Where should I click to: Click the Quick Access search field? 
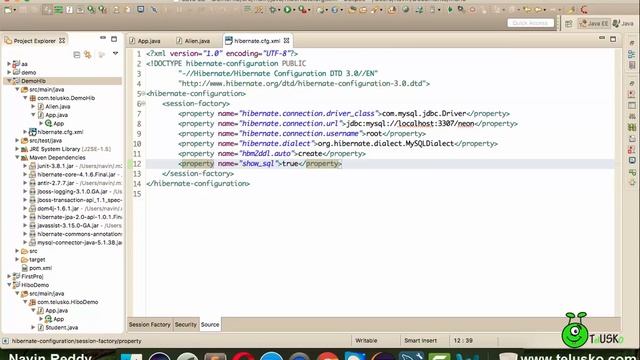point(531,23)
